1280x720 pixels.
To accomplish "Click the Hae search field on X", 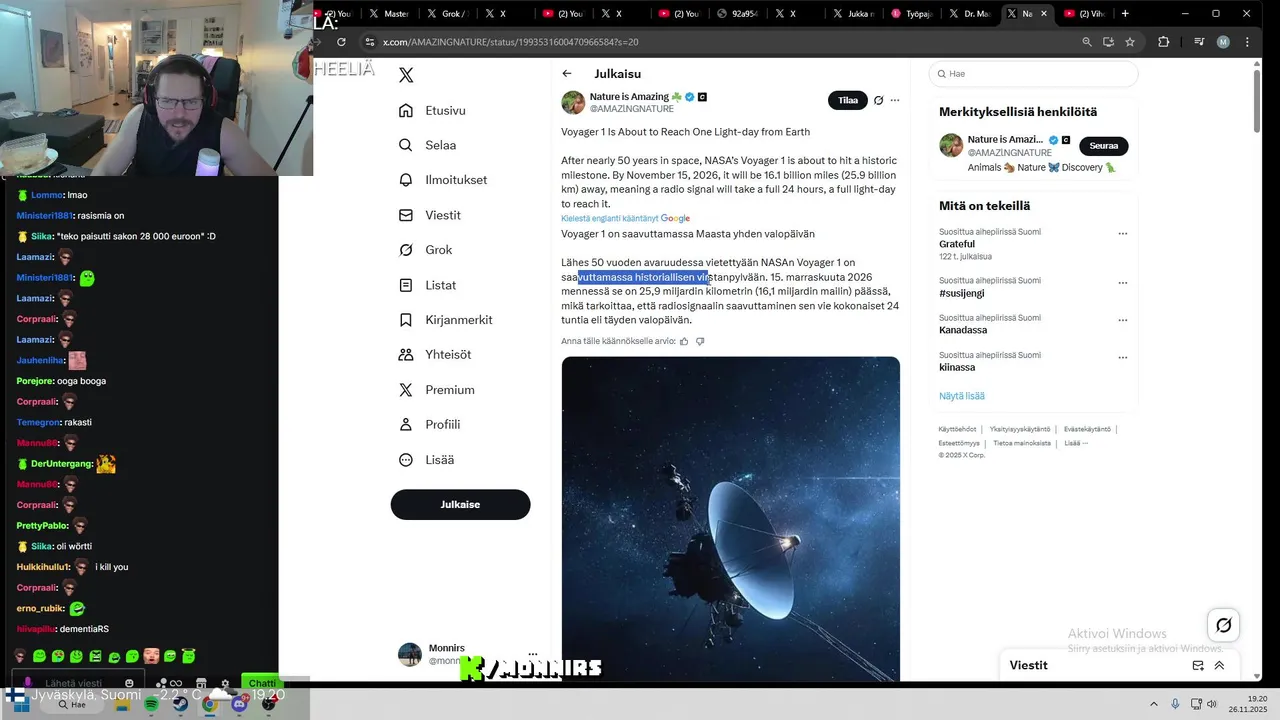I will (x=1033, y=74).
